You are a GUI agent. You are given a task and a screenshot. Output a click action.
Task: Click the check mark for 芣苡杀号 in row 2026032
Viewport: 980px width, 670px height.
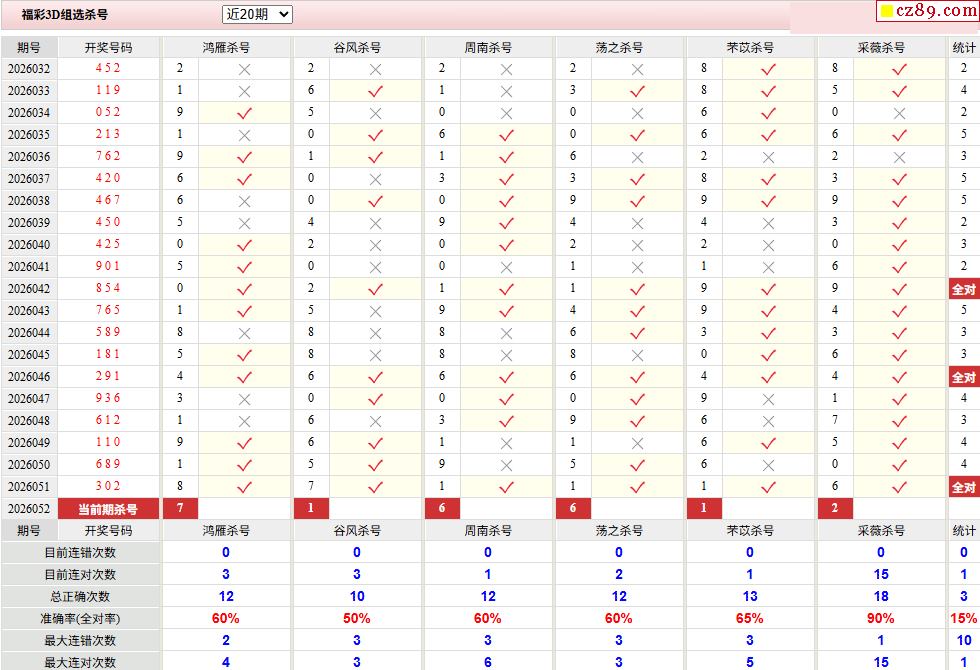(x=768, y=69)
